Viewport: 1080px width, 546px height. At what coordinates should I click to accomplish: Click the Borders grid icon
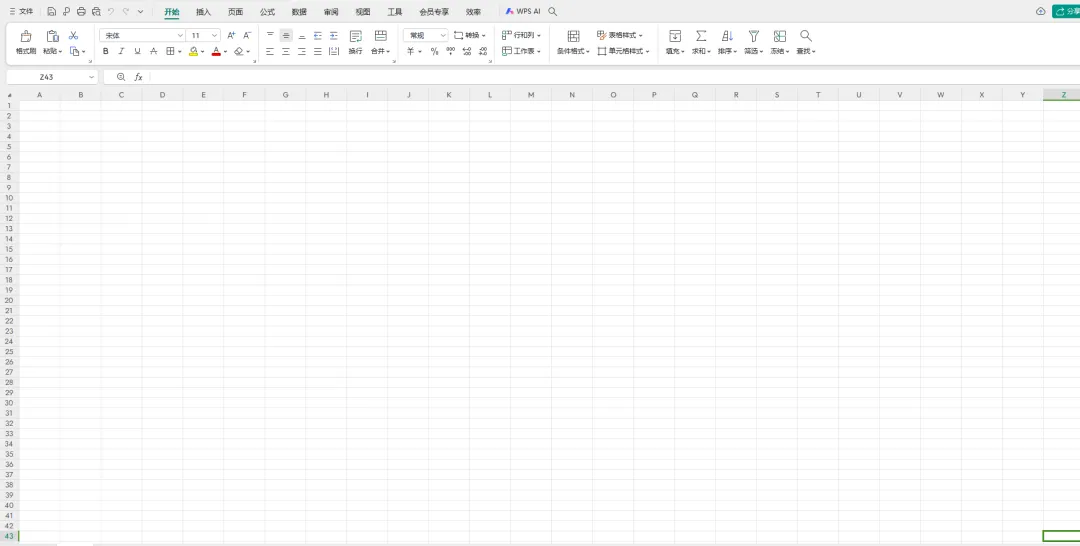point(170,52)
